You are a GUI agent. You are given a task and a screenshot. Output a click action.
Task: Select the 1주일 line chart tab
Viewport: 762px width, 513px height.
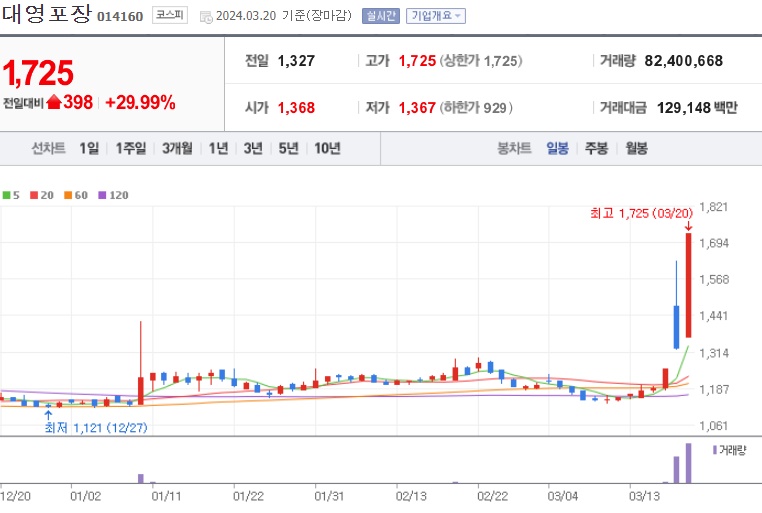tap(131, 148)
